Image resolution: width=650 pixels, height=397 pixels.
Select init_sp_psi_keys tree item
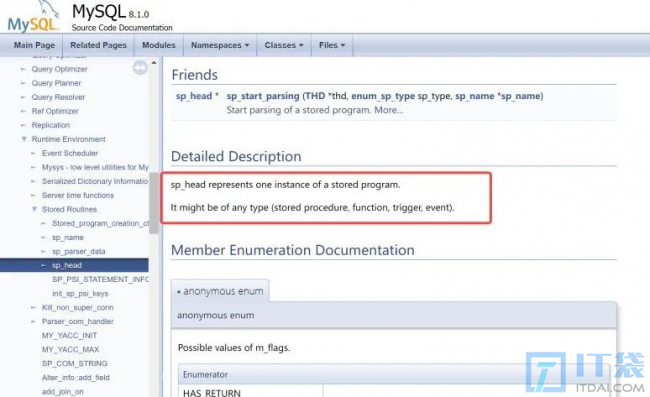pos(80,293)
